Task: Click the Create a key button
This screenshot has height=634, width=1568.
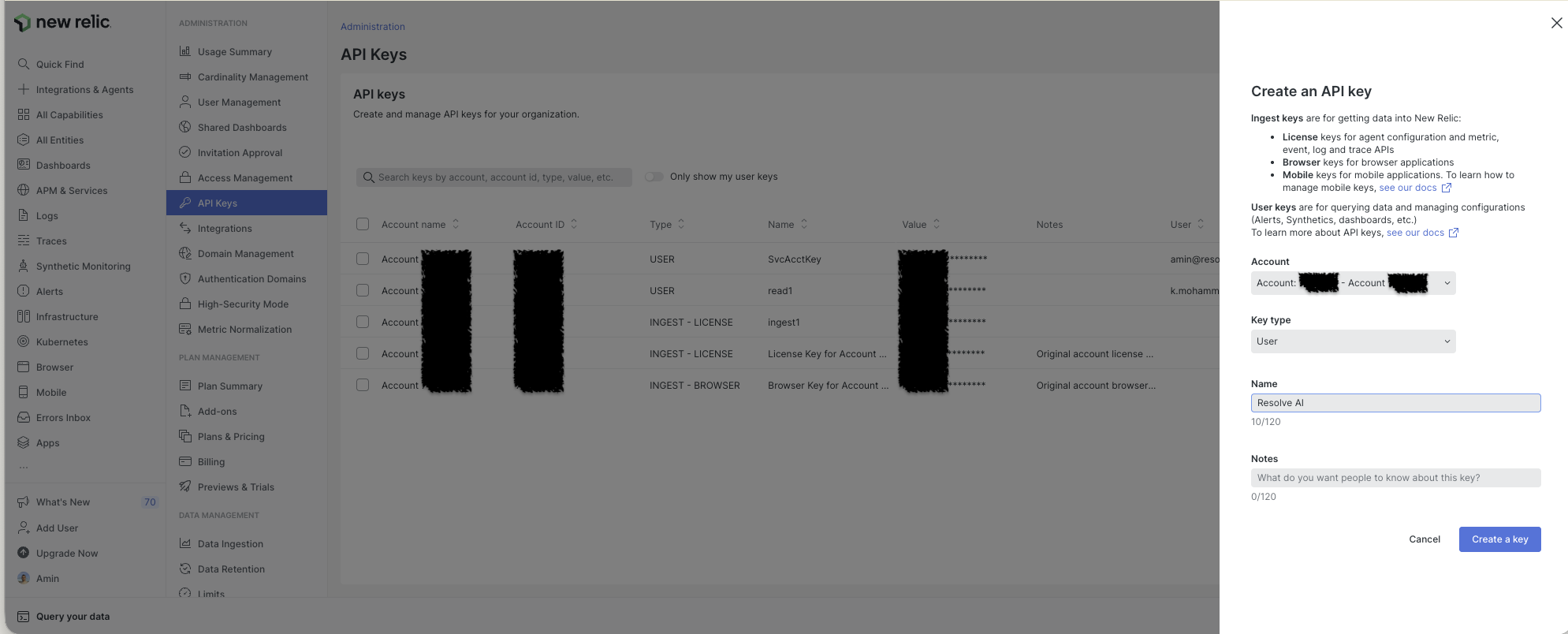Action: [1499, 539]
